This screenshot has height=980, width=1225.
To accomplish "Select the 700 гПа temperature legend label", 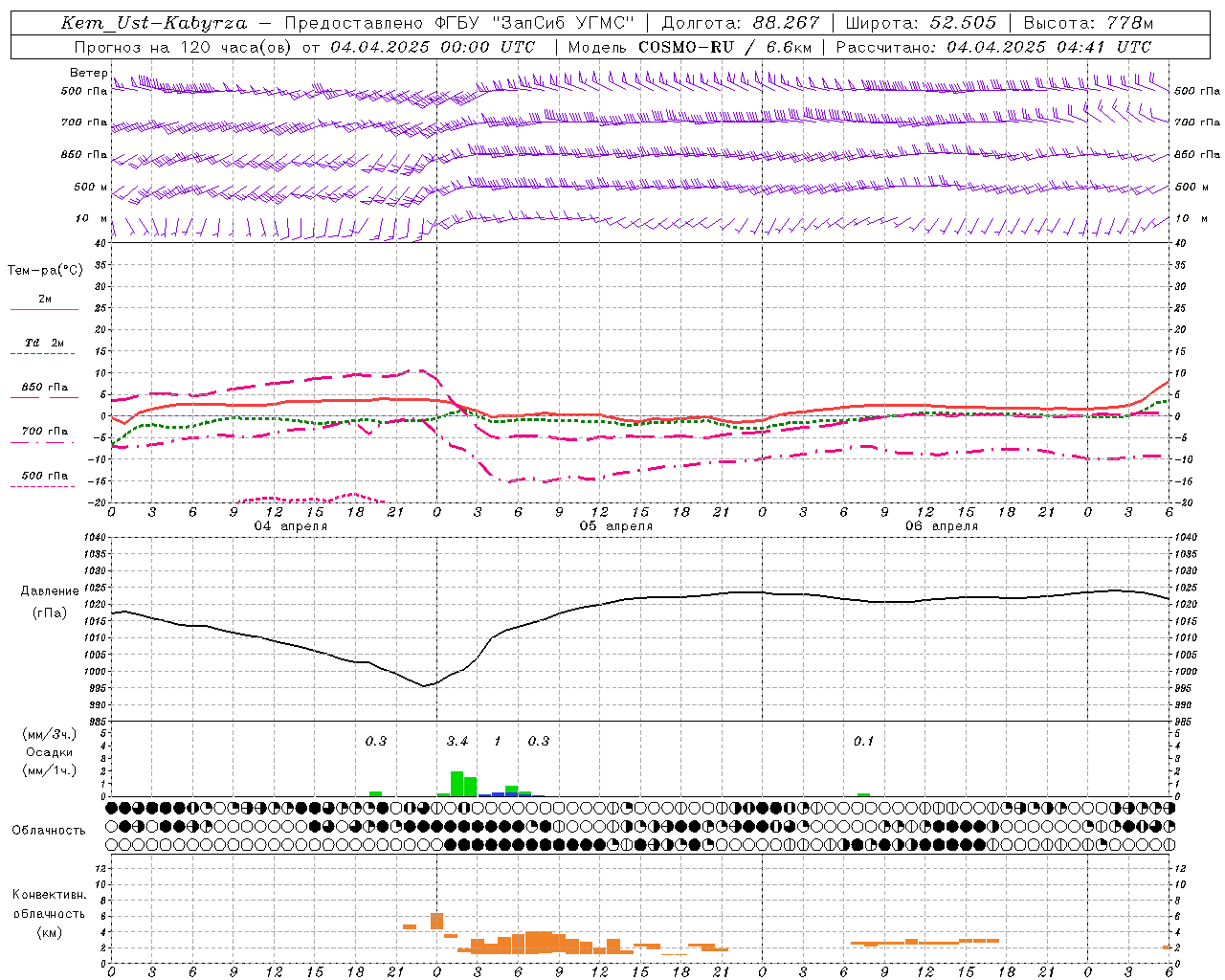I will 45,432.
